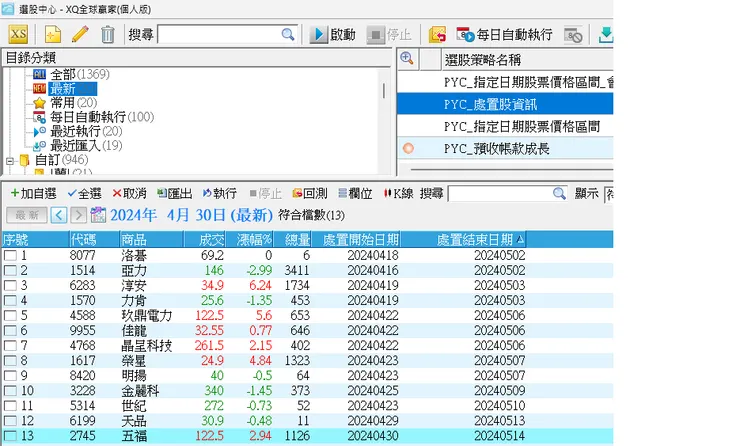The height and width of the screenshot is (446, 740).
Task: Click the zoom magnifier icon in the strategy list header
Action: click(x=406, y=59)
